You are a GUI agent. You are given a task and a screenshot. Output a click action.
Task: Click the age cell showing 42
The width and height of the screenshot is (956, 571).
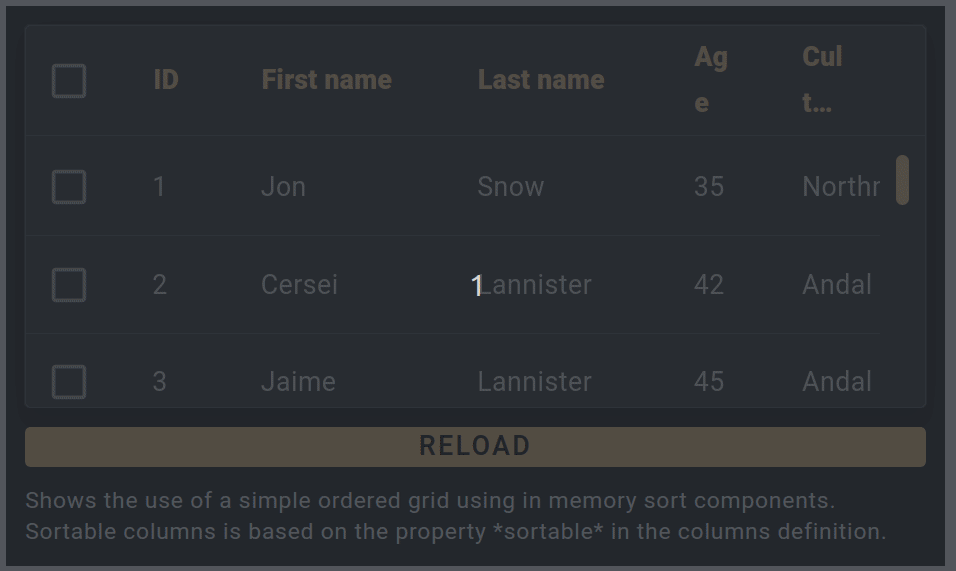709,285
